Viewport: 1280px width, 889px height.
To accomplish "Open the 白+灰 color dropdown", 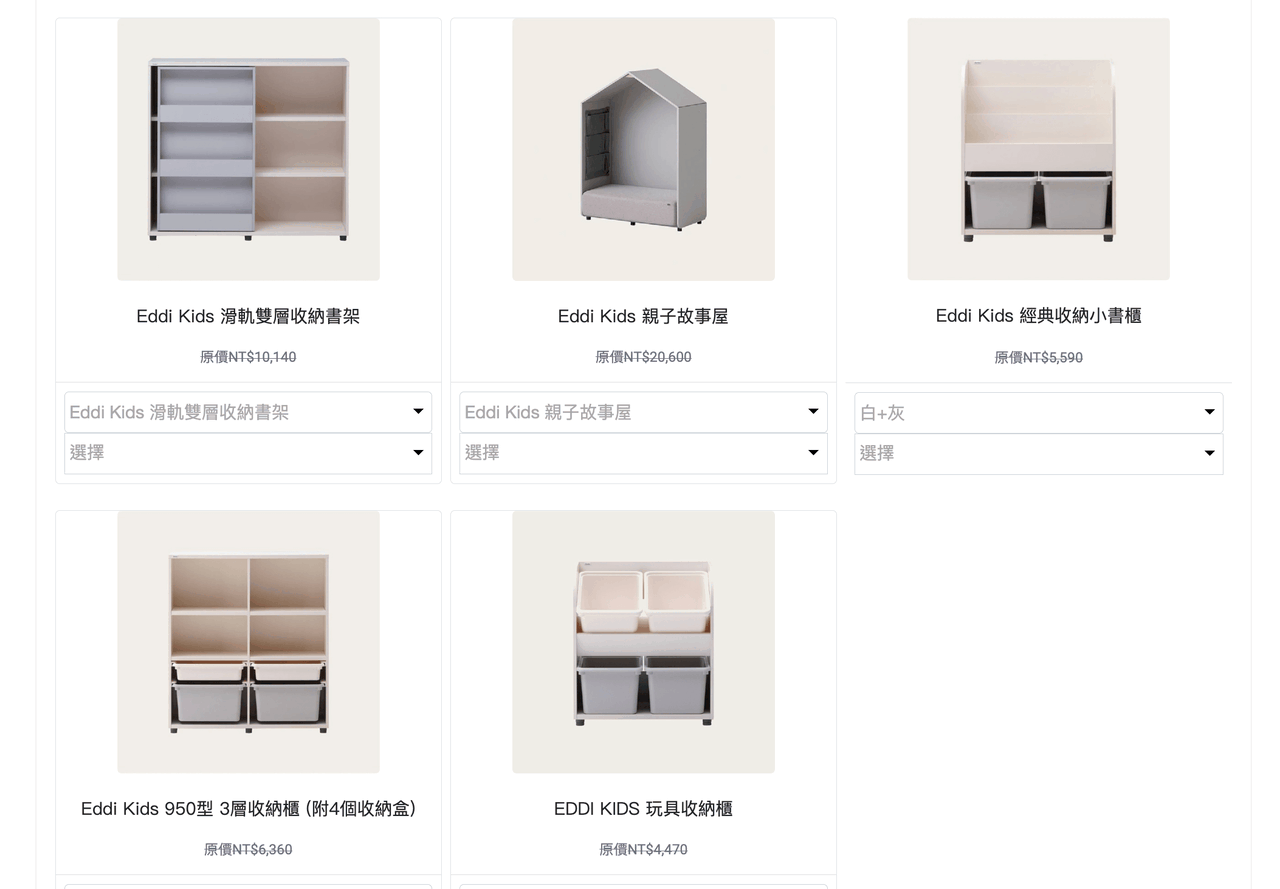I will [x=1039, y=413].
